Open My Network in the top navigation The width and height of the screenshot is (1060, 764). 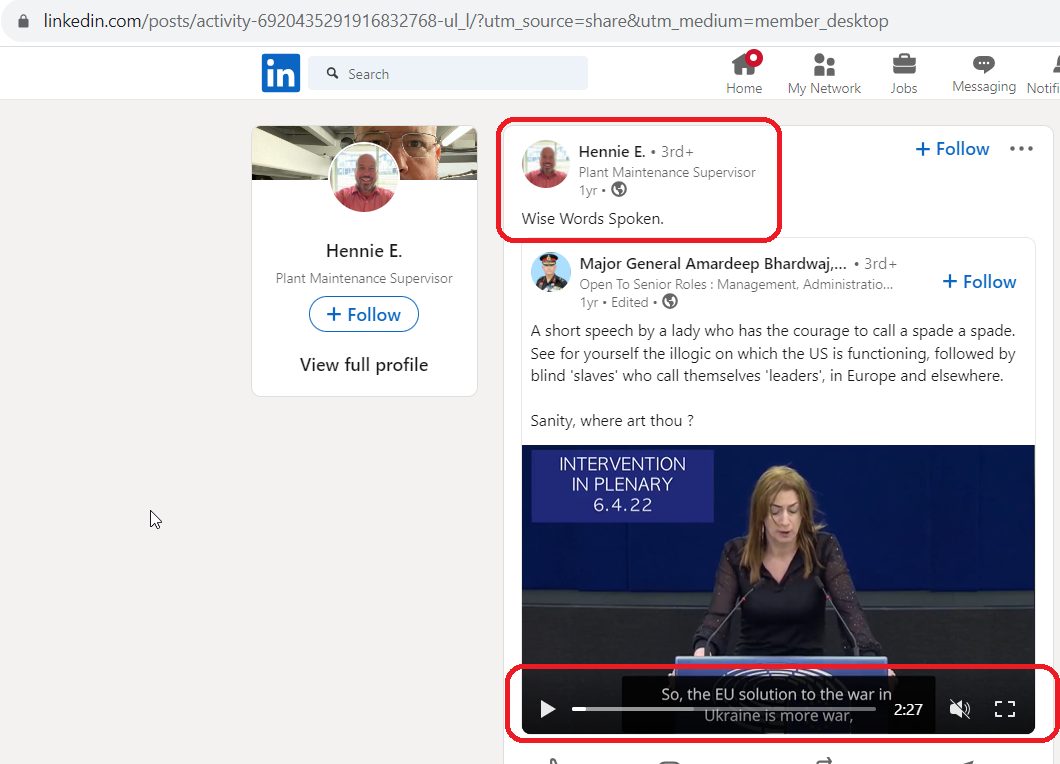pos(824,73)
